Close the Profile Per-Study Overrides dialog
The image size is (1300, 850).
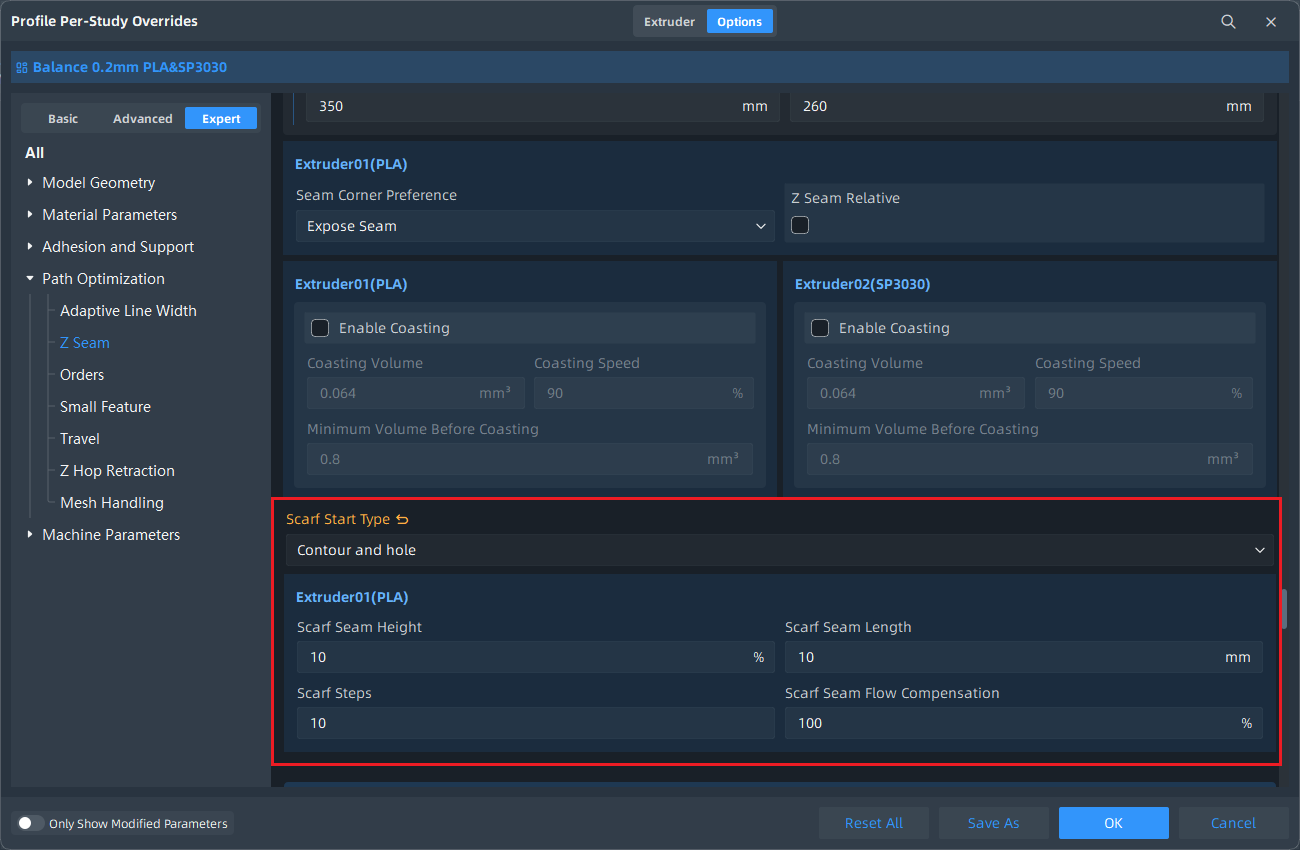click(1271, 22)
